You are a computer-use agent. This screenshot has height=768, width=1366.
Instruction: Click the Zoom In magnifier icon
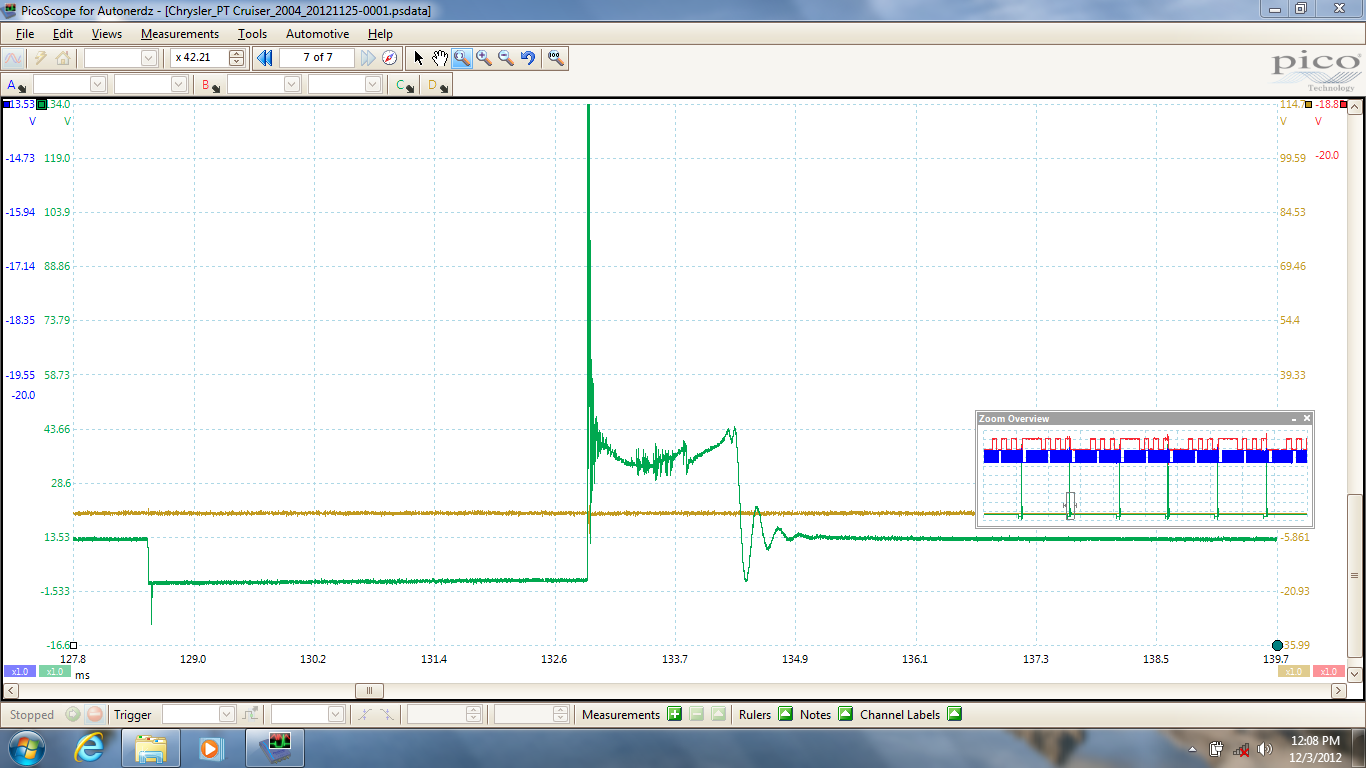tap(483, 57)
